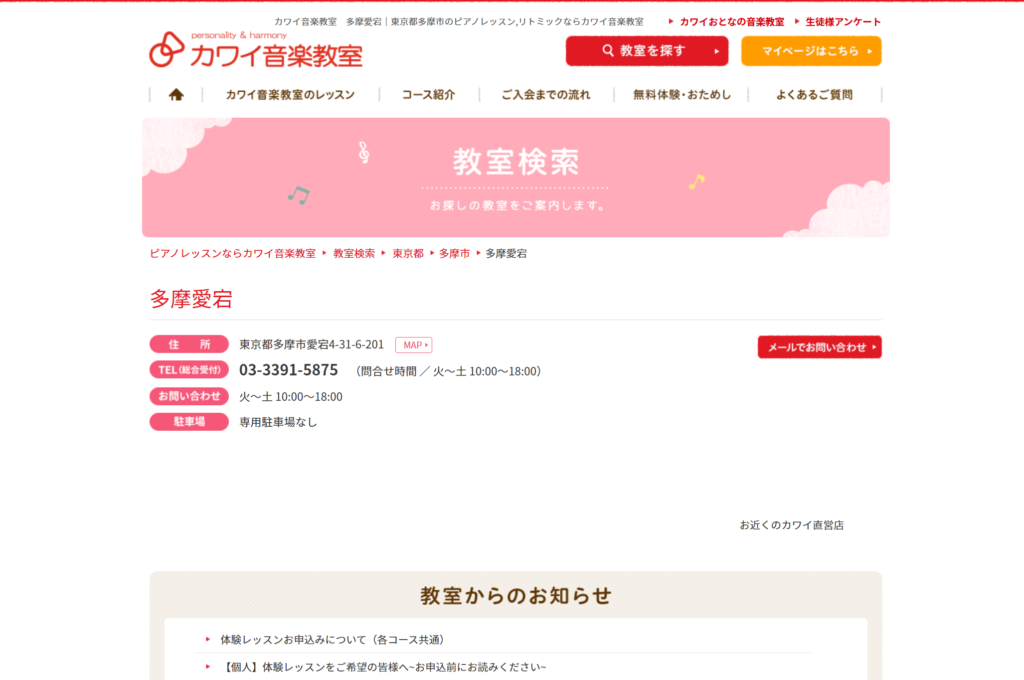The image size is (1024, 680).
Task: Click the 多摩愛宕 page heading
Action: [x=191, y=299]
